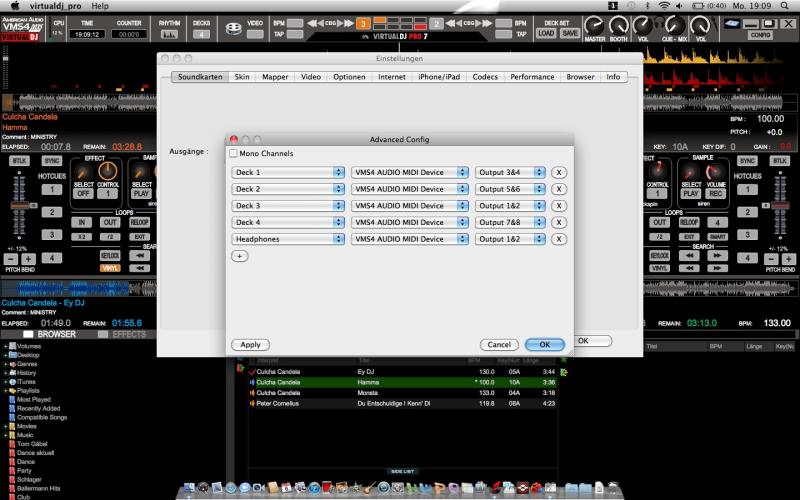The width and height of the screenshot is (800, 500).
Task: Open the Video settings tab
Action: (311, 77)
